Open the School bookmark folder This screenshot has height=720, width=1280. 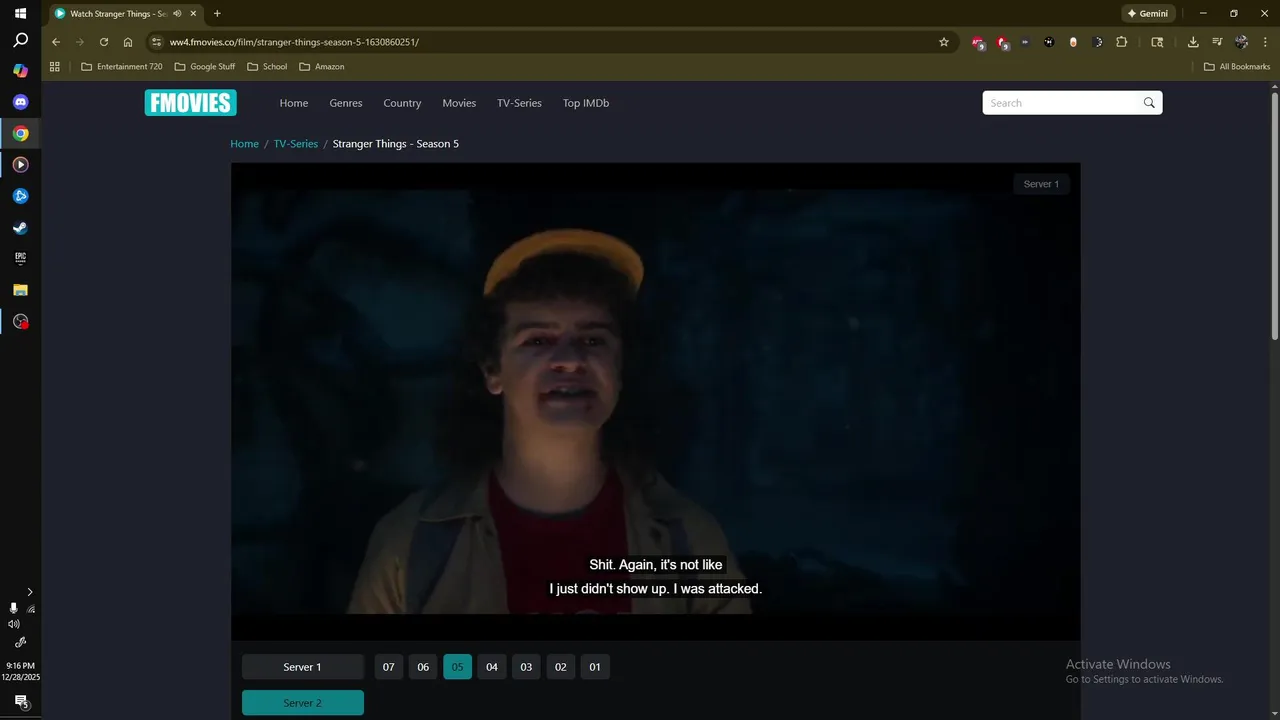coord(267,67)
